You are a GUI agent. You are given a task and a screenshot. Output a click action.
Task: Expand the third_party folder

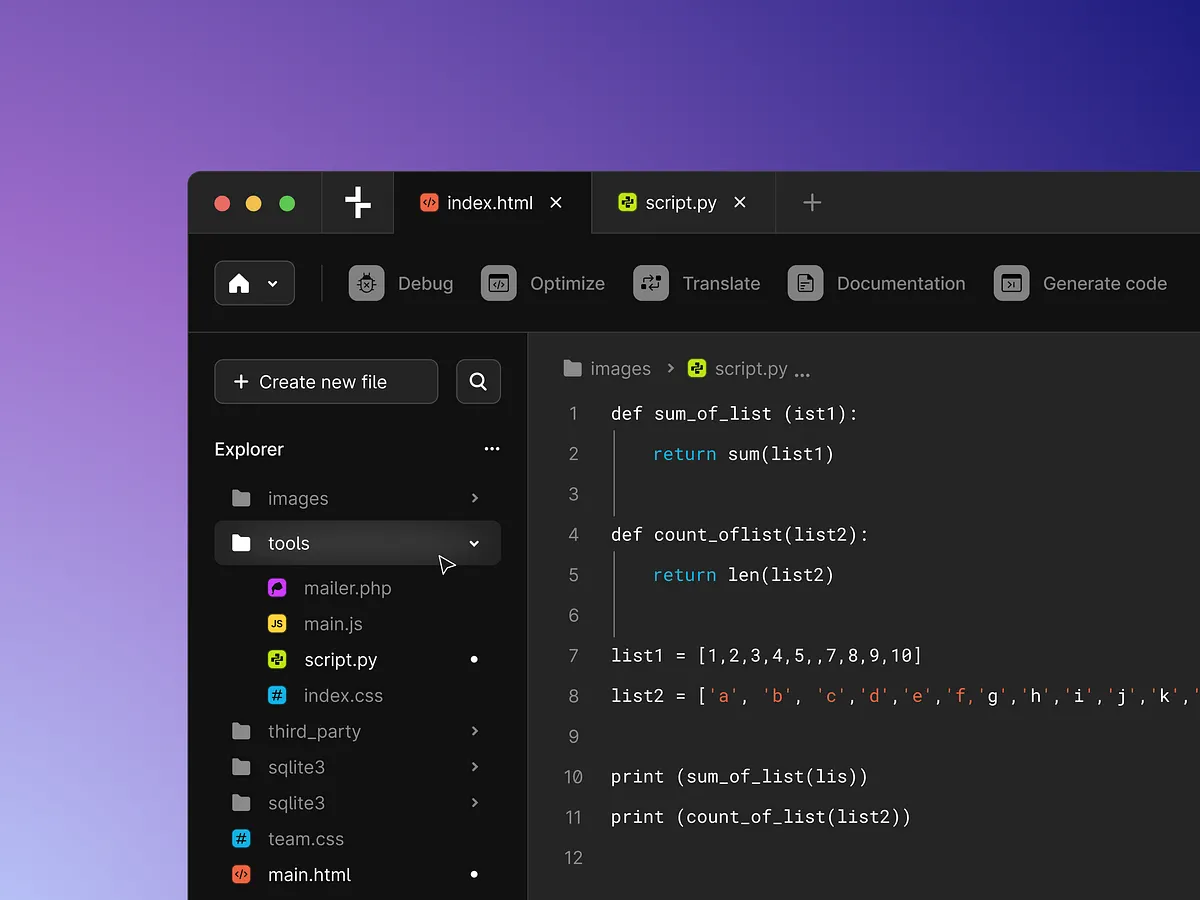(474, 731)
